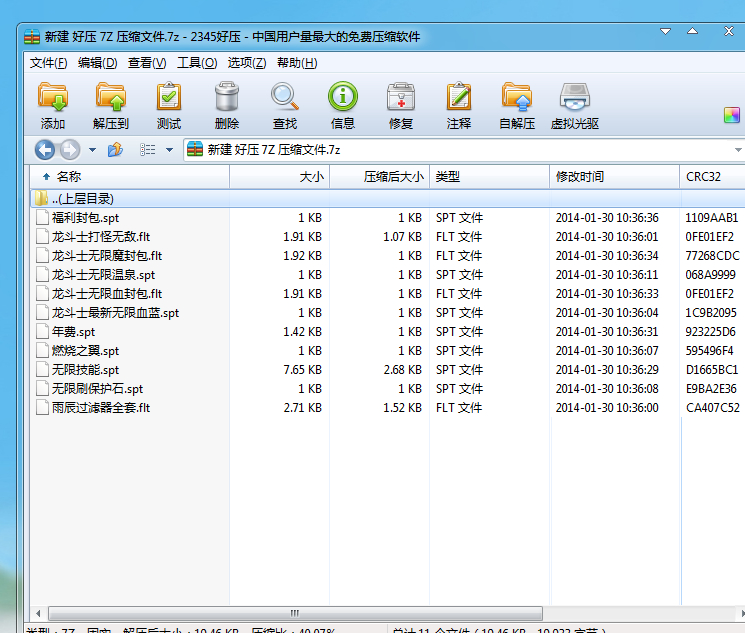This screenshot has height=633, width=745.
Task: Sort by the 名称 column header
Action: [x=130, y=177]
